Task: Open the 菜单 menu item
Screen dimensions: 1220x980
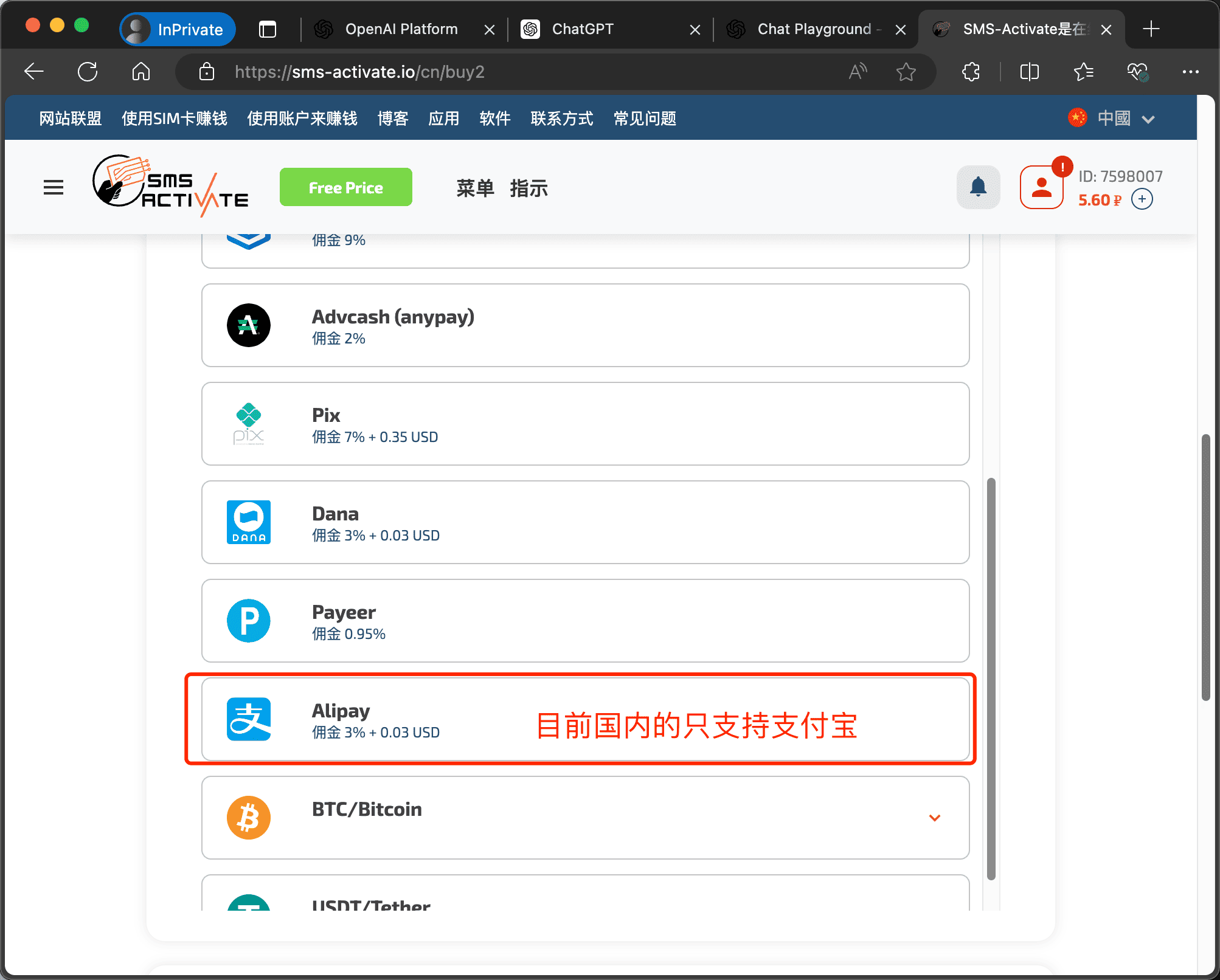Action: [x=475, y=188]
